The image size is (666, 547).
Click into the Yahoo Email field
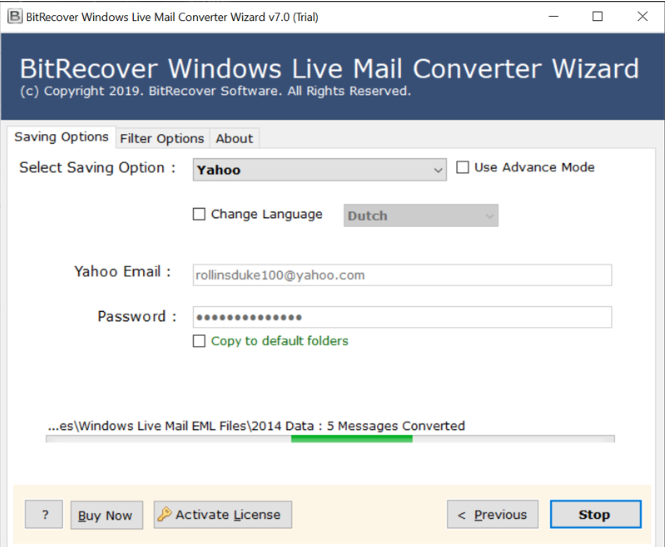401,275
